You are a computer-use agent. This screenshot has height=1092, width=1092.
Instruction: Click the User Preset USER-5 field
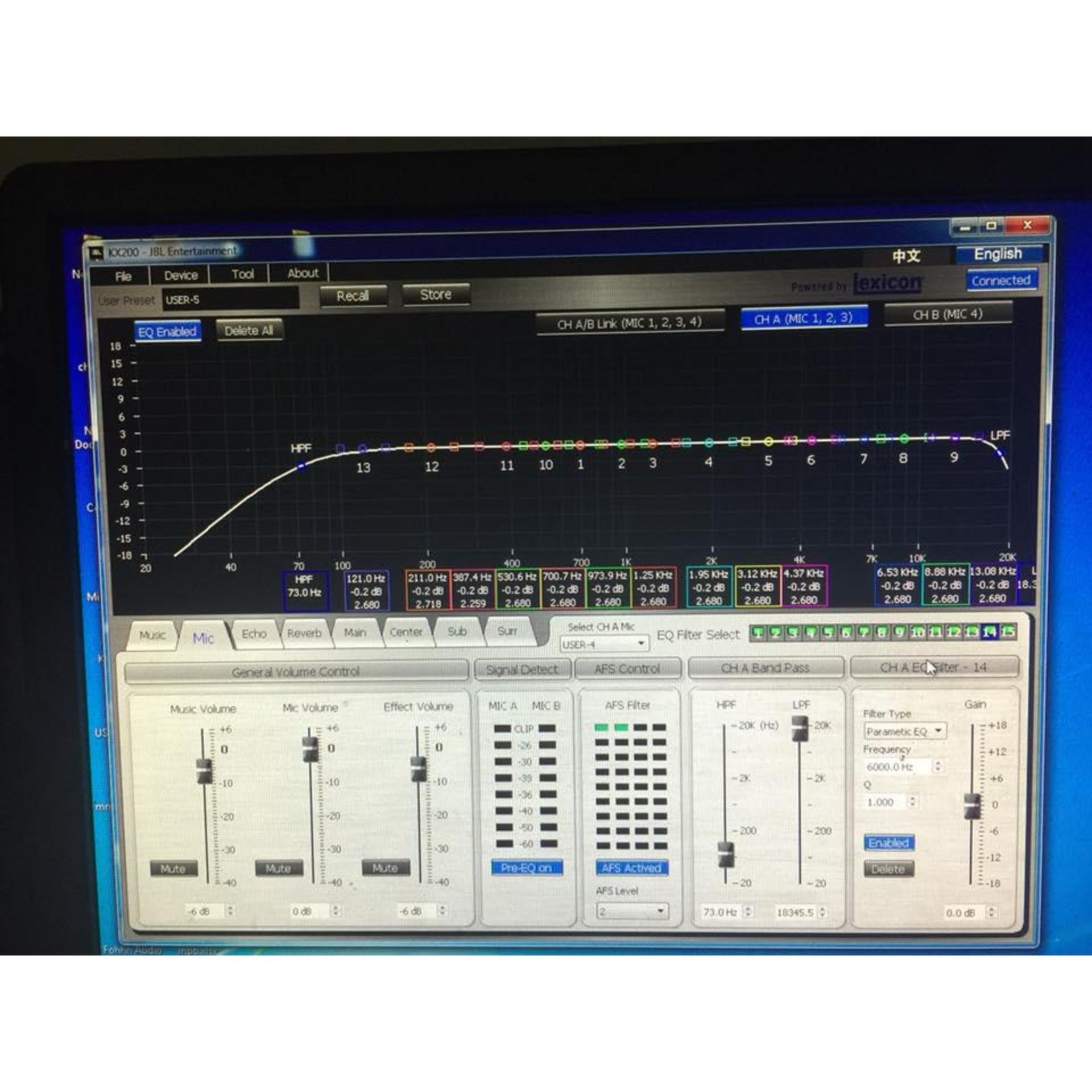point(230,299)
